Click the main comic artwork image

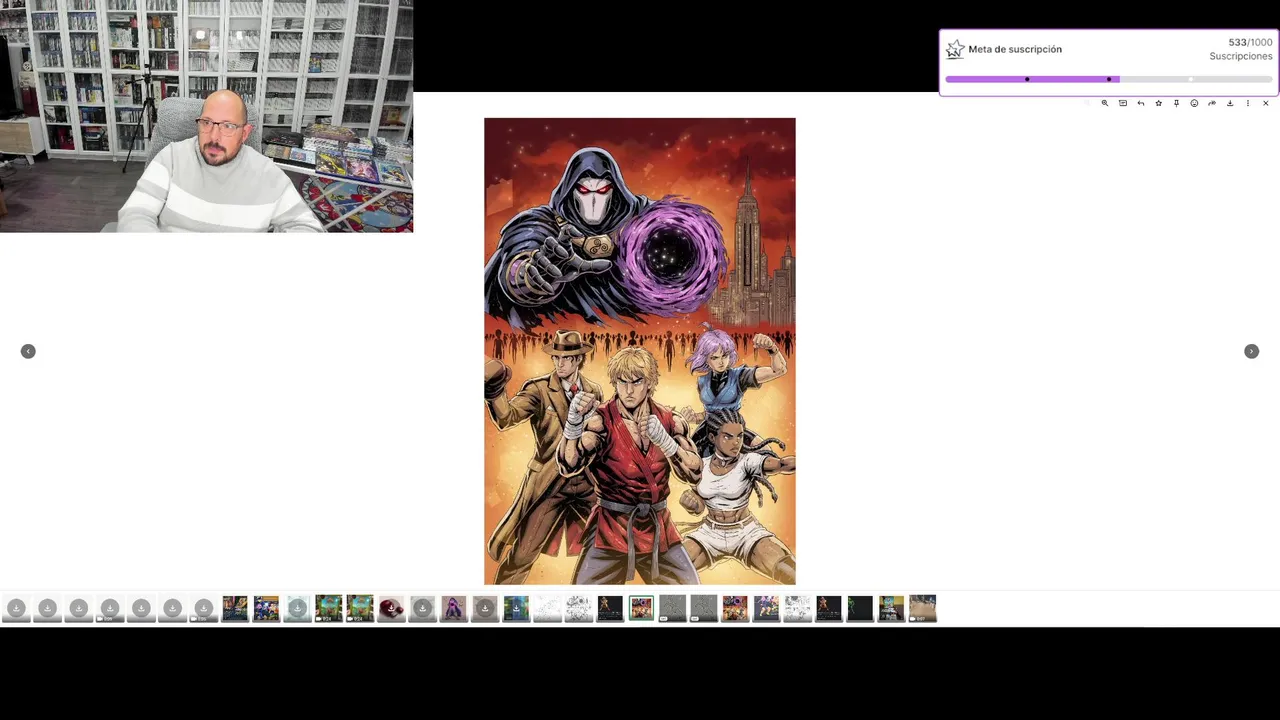pos(640,351)
